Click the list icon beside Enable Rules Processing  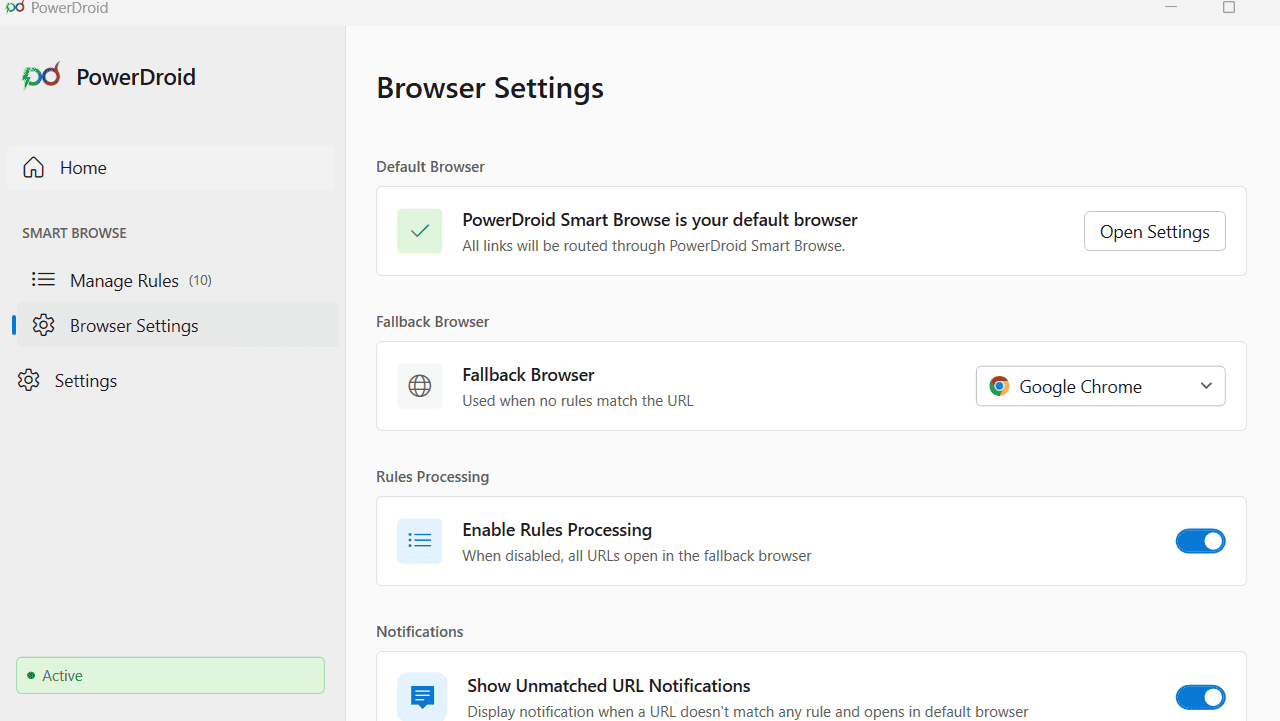[x=420, y=541]
